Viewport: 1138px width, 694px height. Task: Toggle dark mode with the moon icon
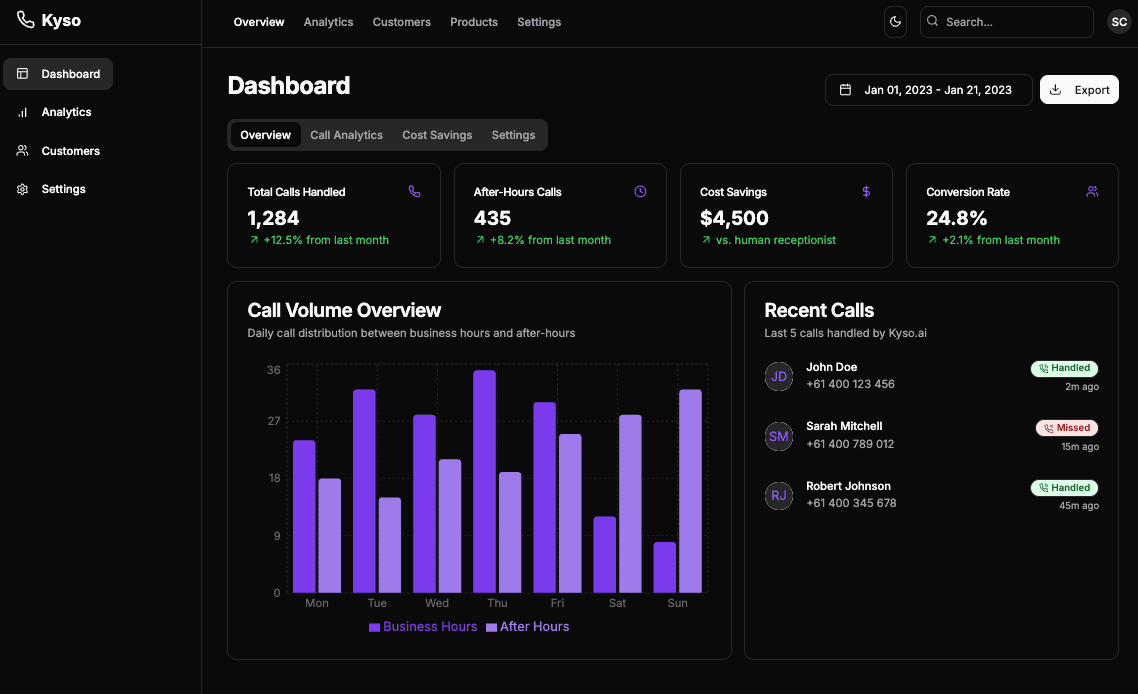pyautogui.click(x=895, y=21)
